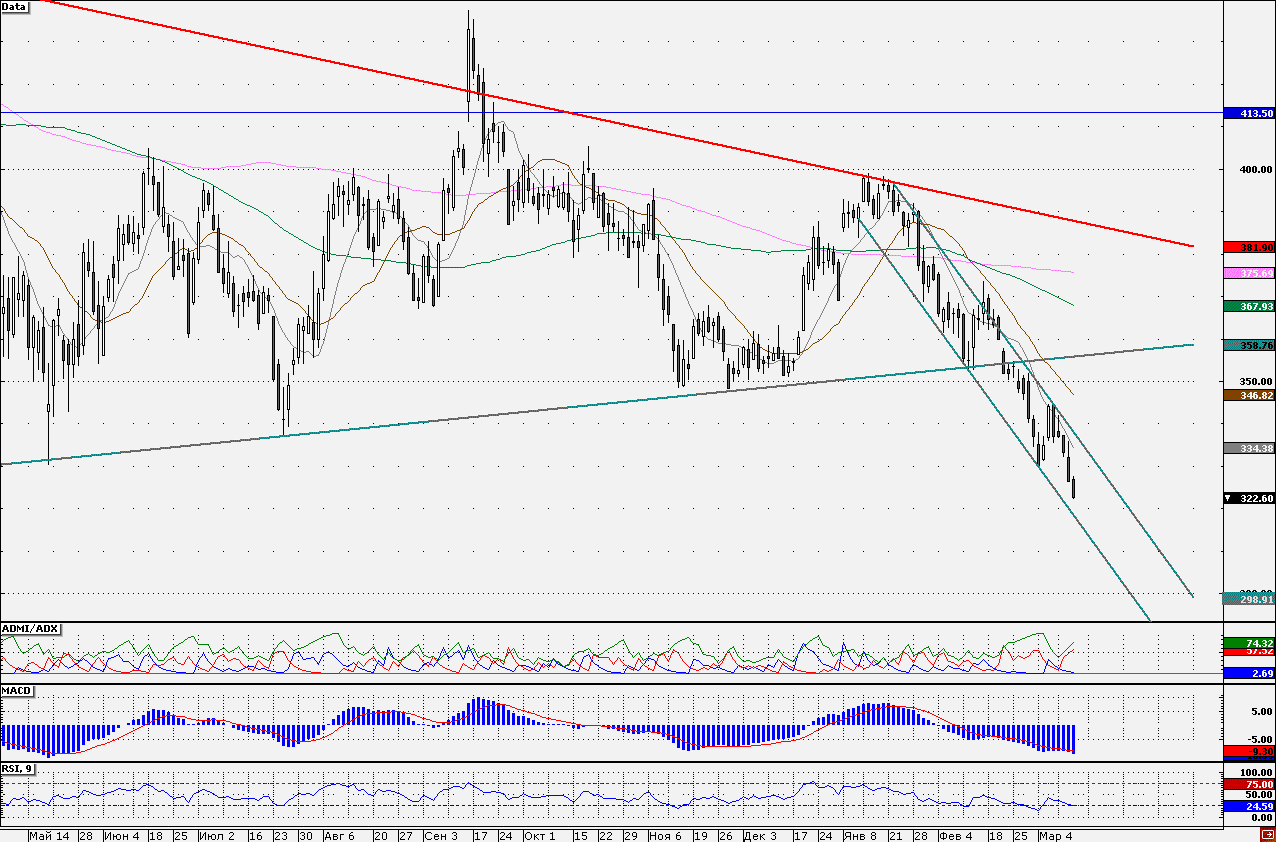Click the black 322.60 current price marker
1276x842 pixels.
pos(1249,497)
